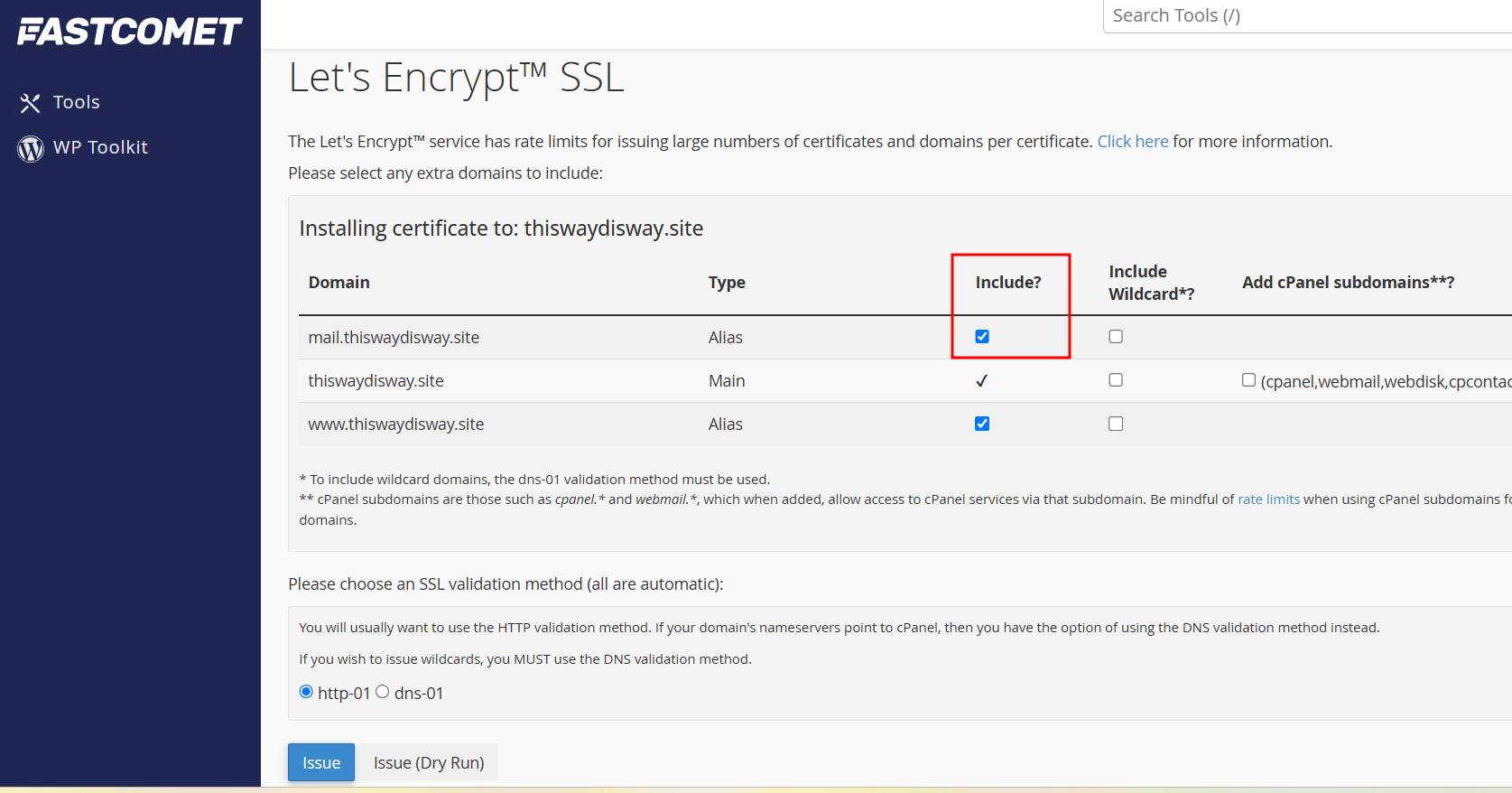1512x793 pixels.
Task: Click 'Installing certificate to: thiswaydisway.site' heading
Action: click(x=501, y=229)
